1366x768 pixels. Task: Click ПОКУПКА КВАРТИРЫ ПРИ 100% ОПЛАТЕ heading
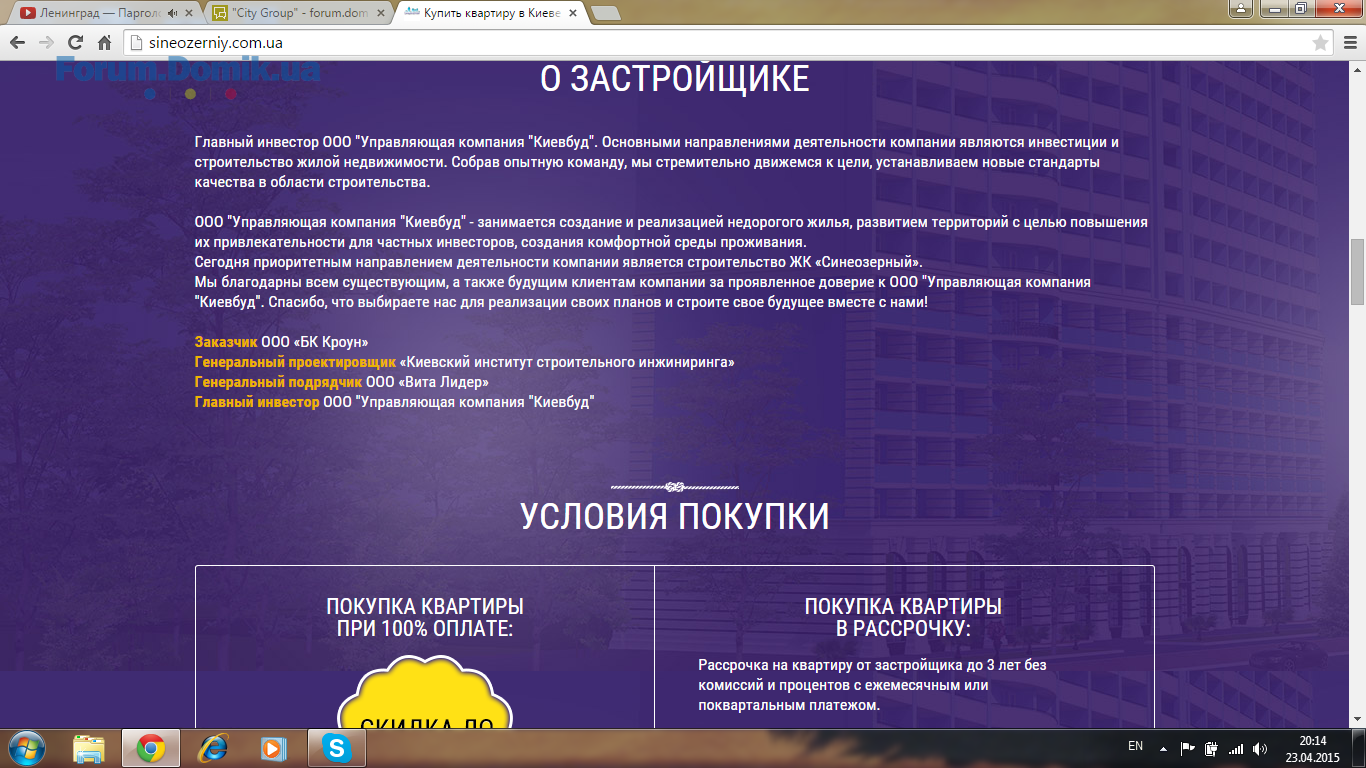click(x=425, y=618)
